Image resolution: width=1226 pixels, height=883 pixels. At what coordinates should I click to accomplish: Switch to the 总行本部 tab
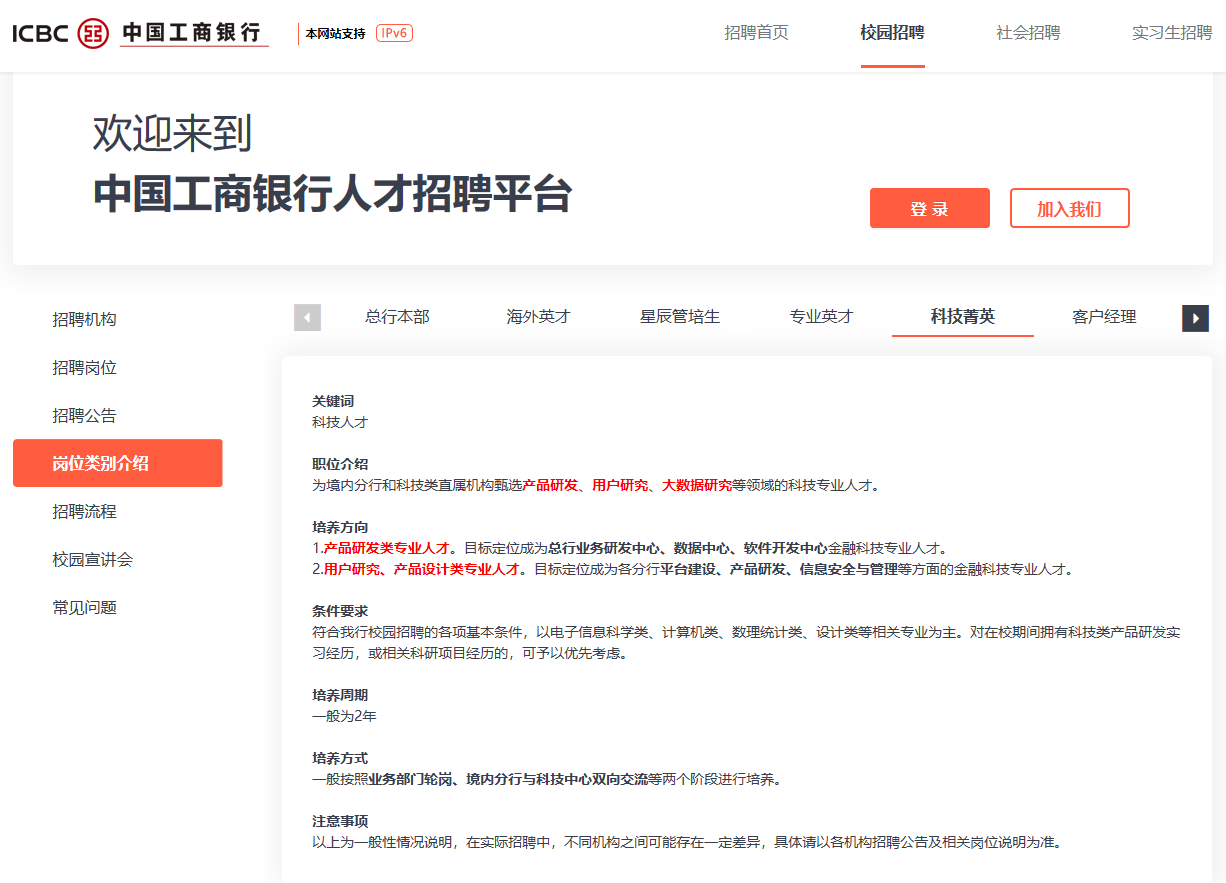tap(397, 316)
